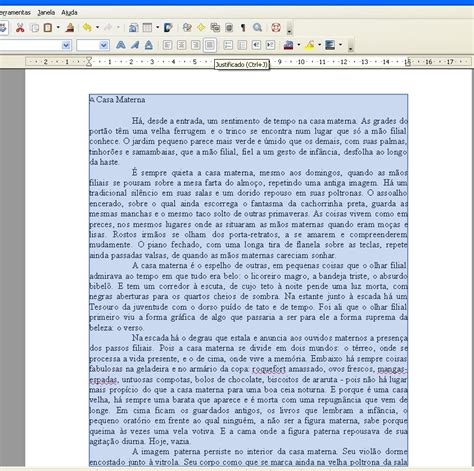Open the Data Sources icon
Image resolution: width=474 pixels, height=471 pixels.
click(x=229, y=28)
